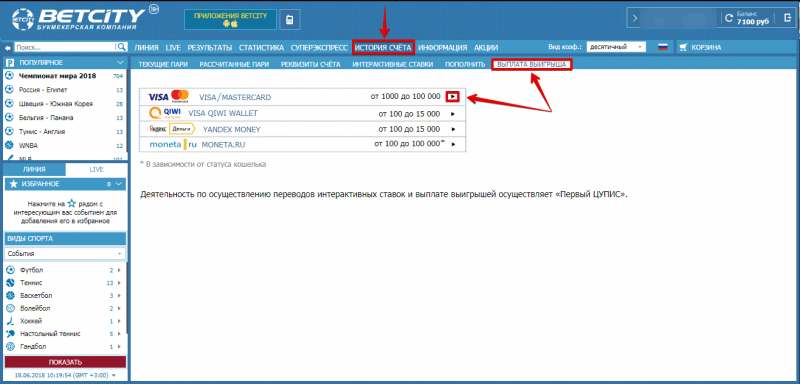Click the Приложения BetCity button
Screen dimensions: 800x384
(x=230, y=19)
